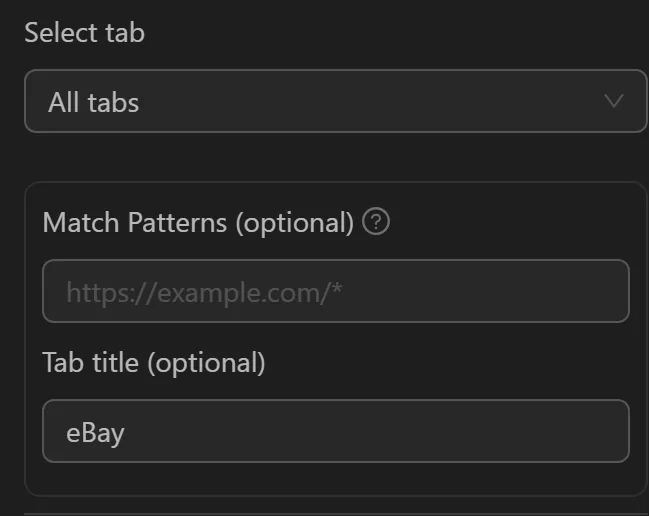Click the 'Select tab' label
The width and height of the screenshot is (649, 516).
click(x=84, y=32)
